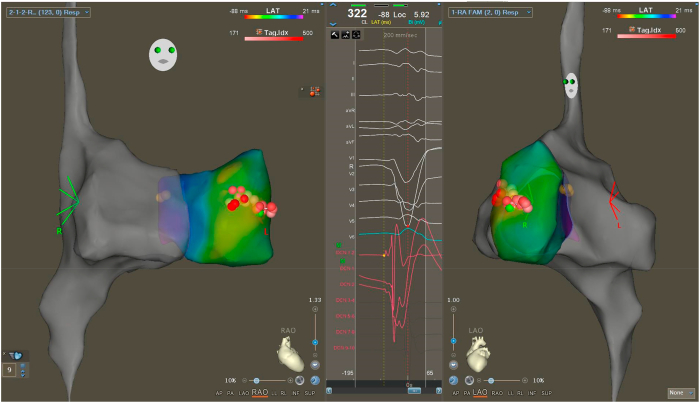The height and width of the screenshot is (403, 700).
Task: Click the LAT color bar in right viewer
Action: (x=646, y=16)
